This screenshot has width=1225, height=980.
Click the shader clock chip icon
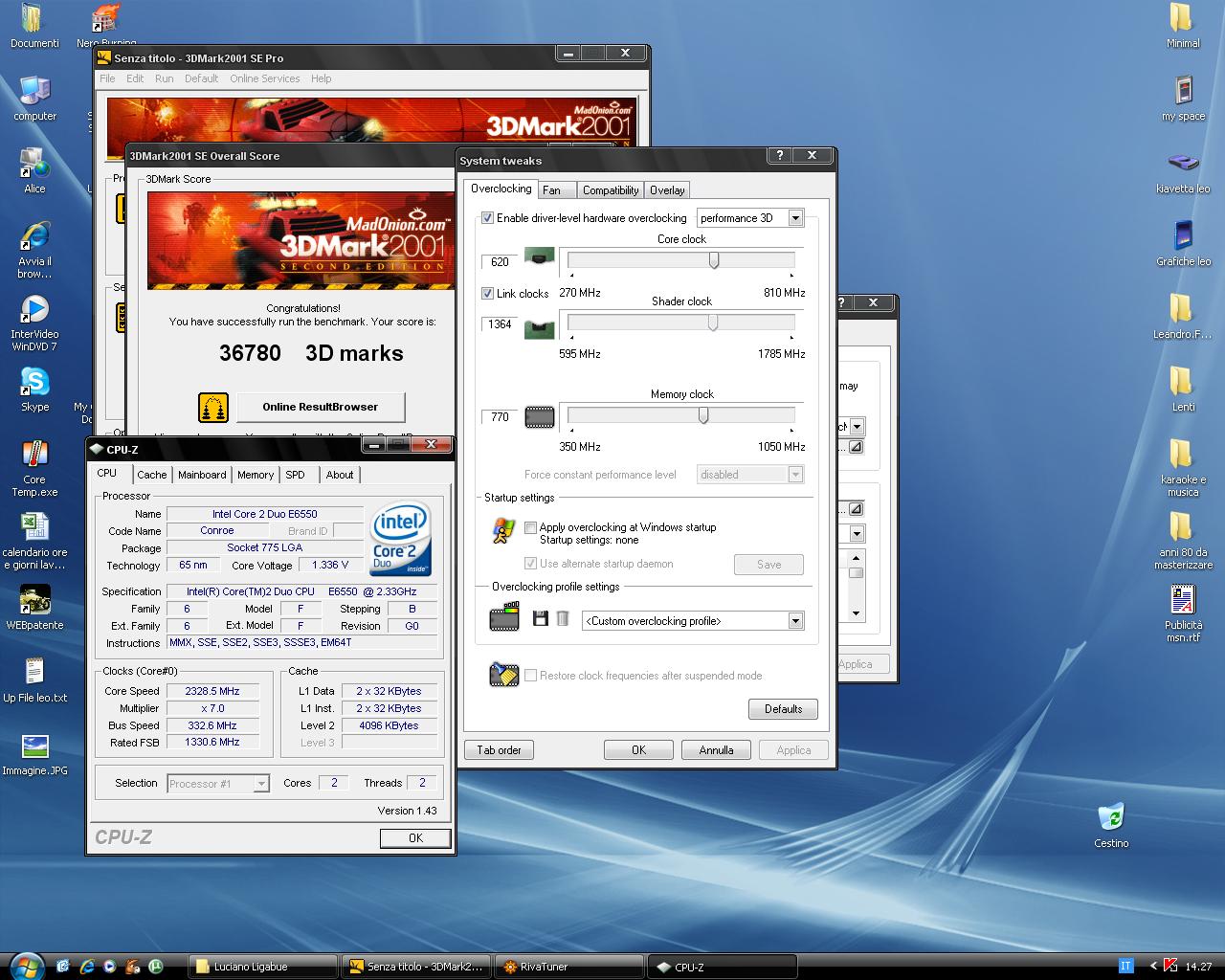(540, 329)
